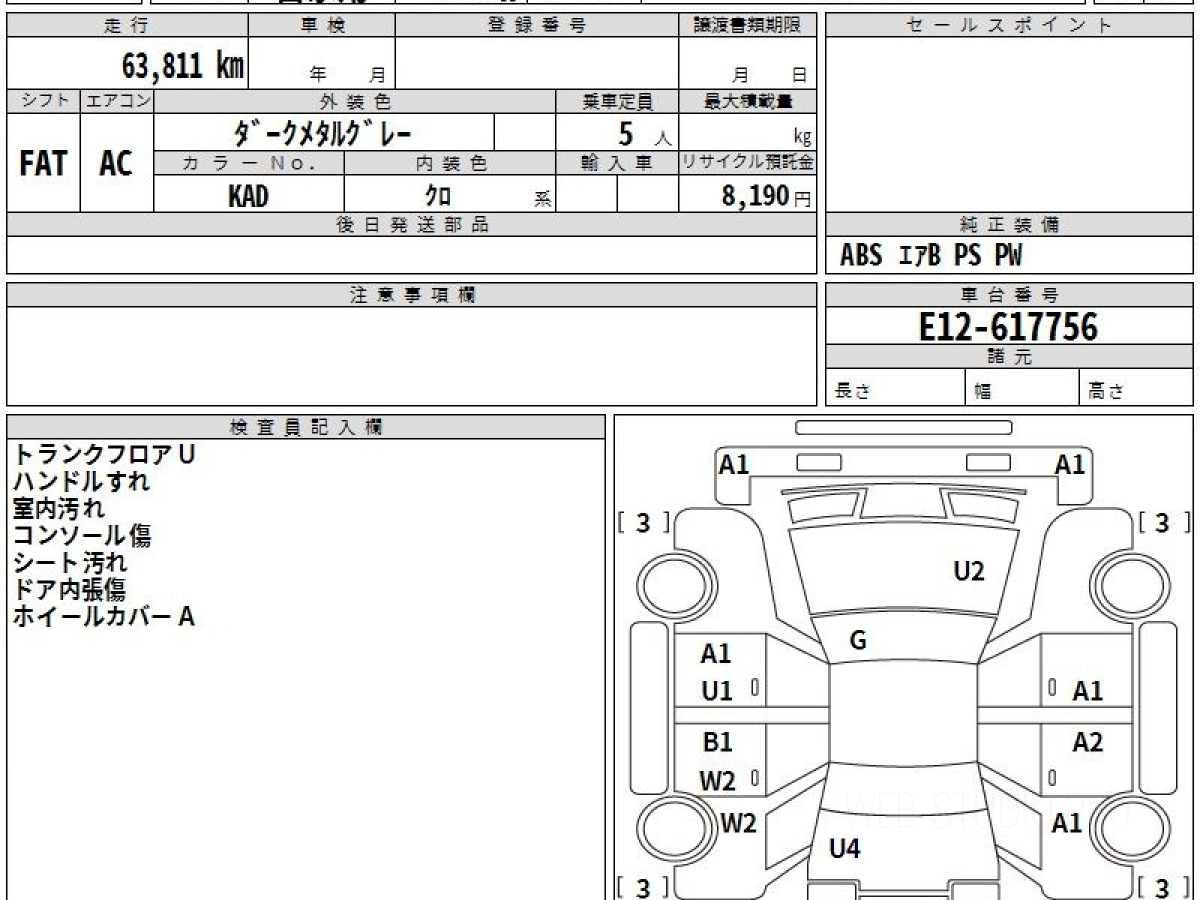Select inspector note コンソール傷
1200x900 pixels.
click(81, 535)
